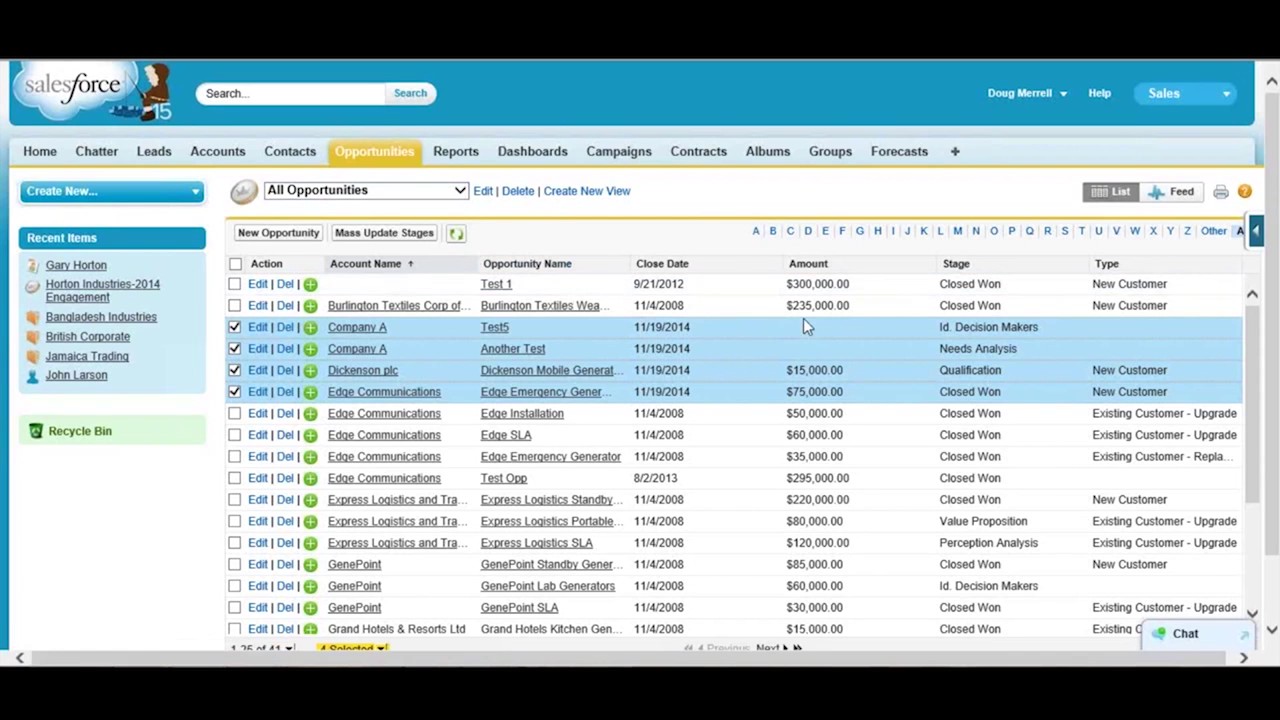Screen dimensions: 1280x720
Task: Click the icon beside Jamaica Trading
Action: click(34, 356)
